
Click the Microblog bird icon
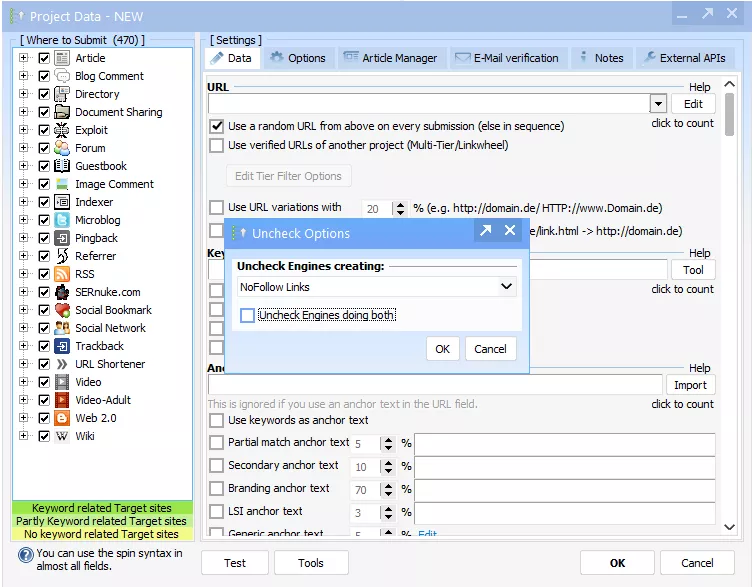(x=62, y=220)
